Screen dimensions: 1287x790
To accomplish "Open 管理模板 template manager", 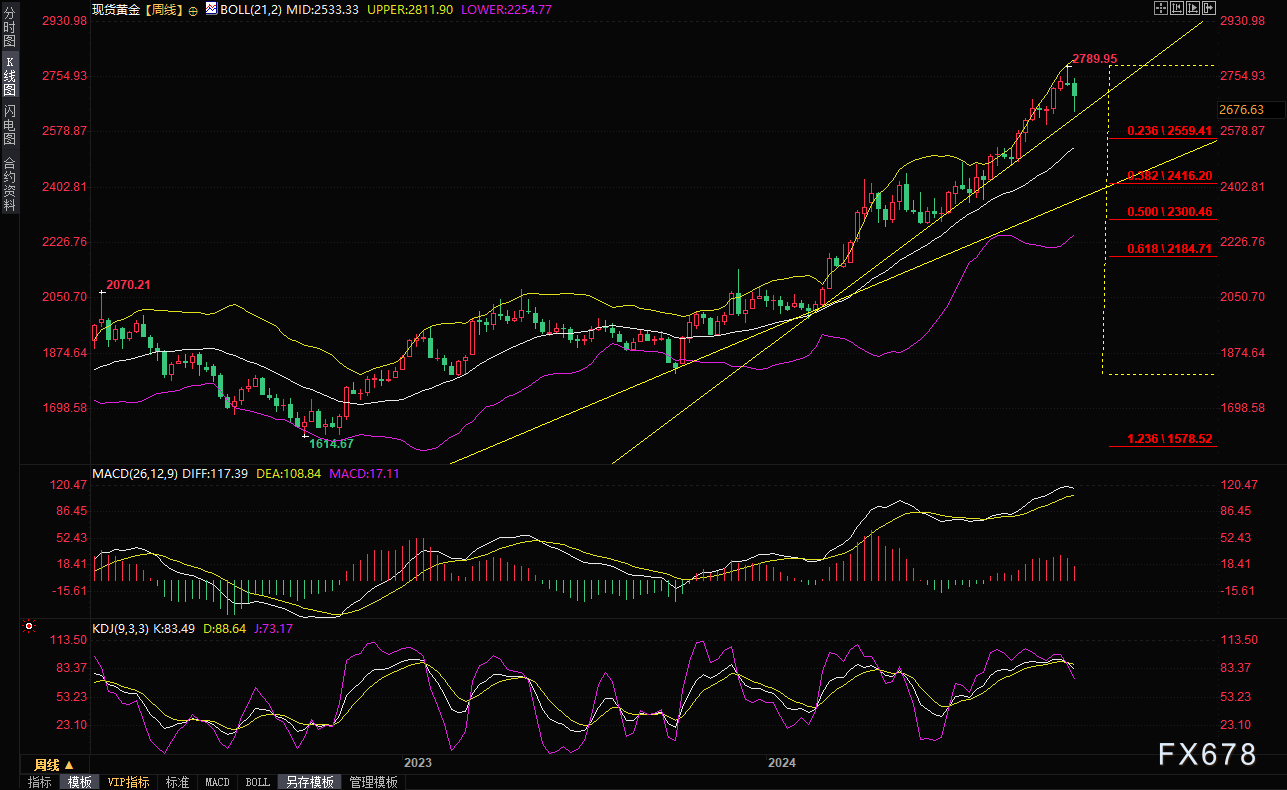I will pyautogui.click(x=373, y=782).
